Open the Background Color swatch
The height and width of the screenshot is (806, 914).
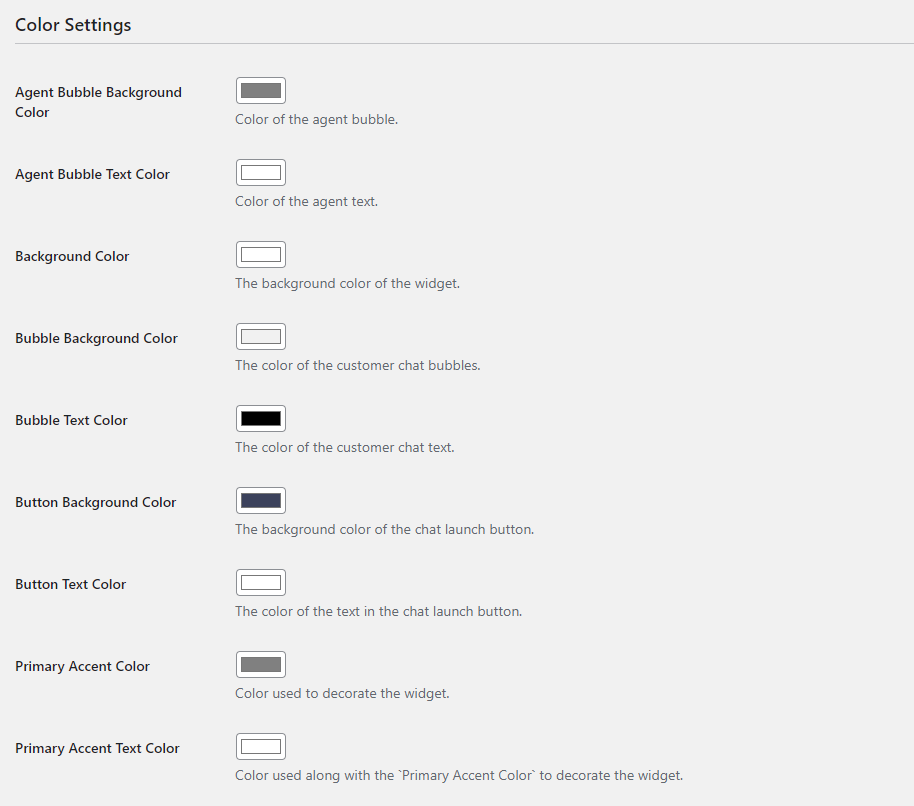tap(261, 255)
